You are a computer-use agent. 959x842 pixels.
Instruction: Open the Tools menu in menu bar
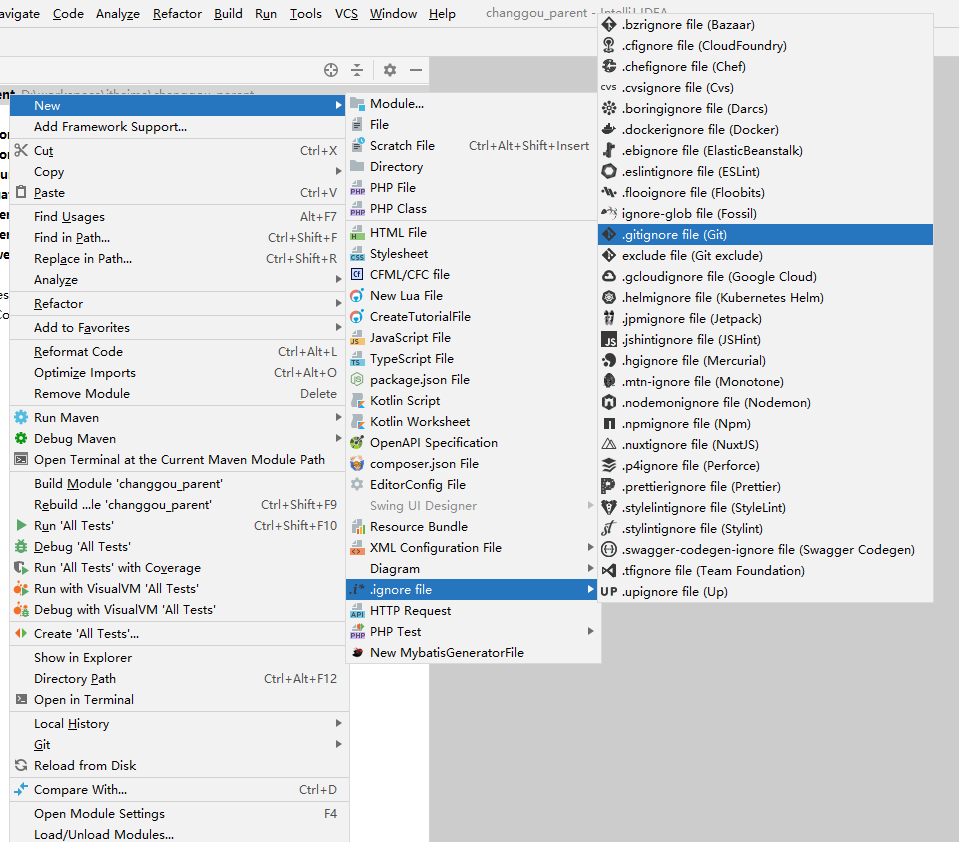pos(305,13)
